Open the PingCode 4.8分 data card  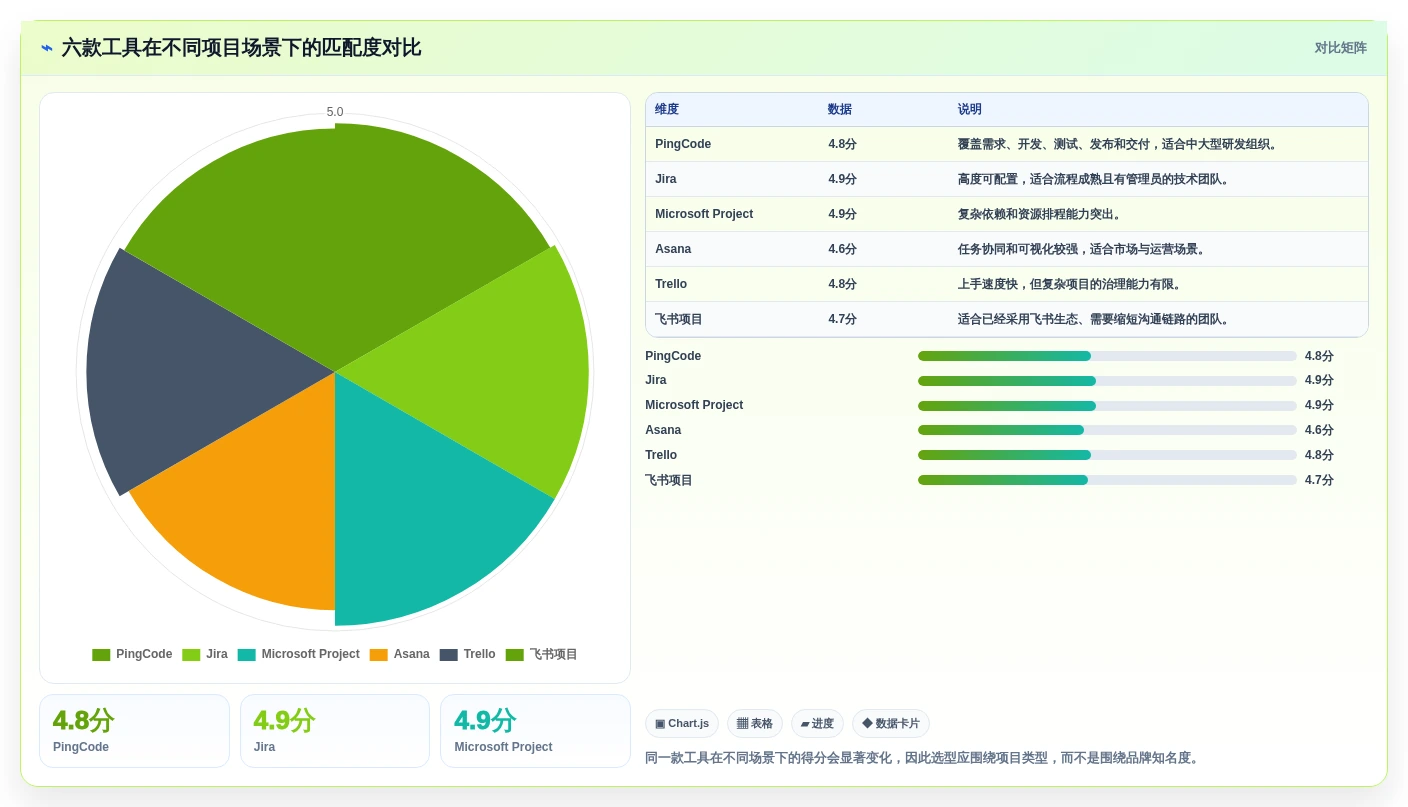pyautogui.click(x=134, y=731)
